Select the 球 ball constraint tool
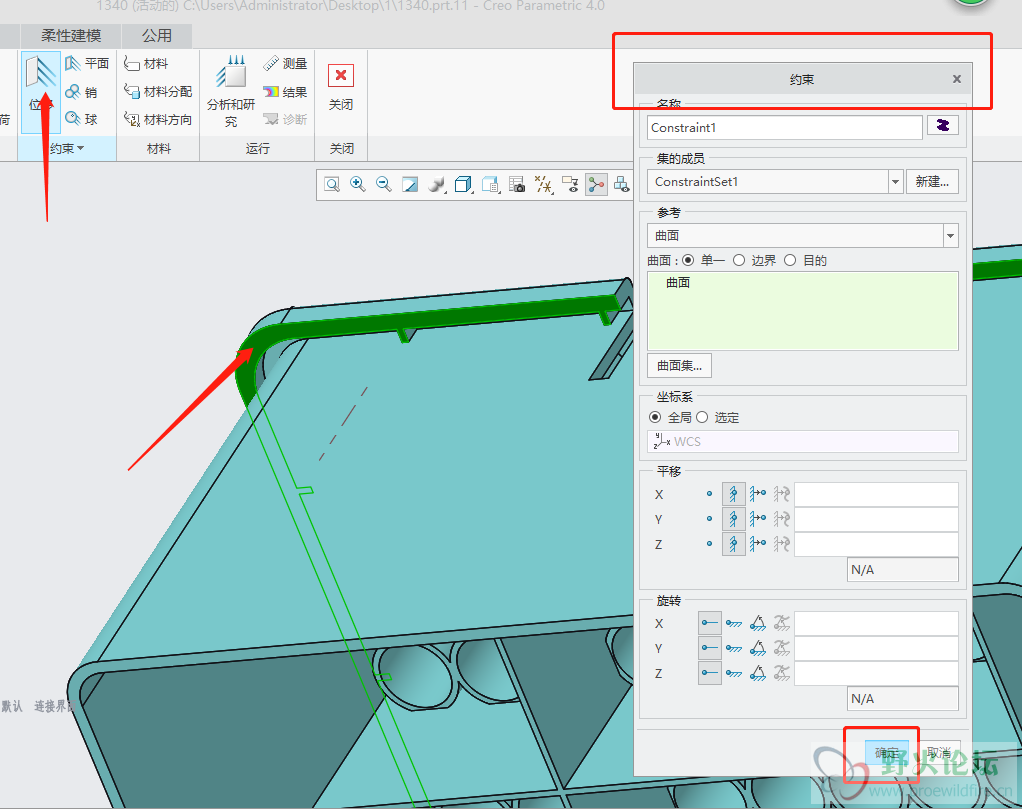This screenshot has width=1022, height=809. [x=81, y=119]
